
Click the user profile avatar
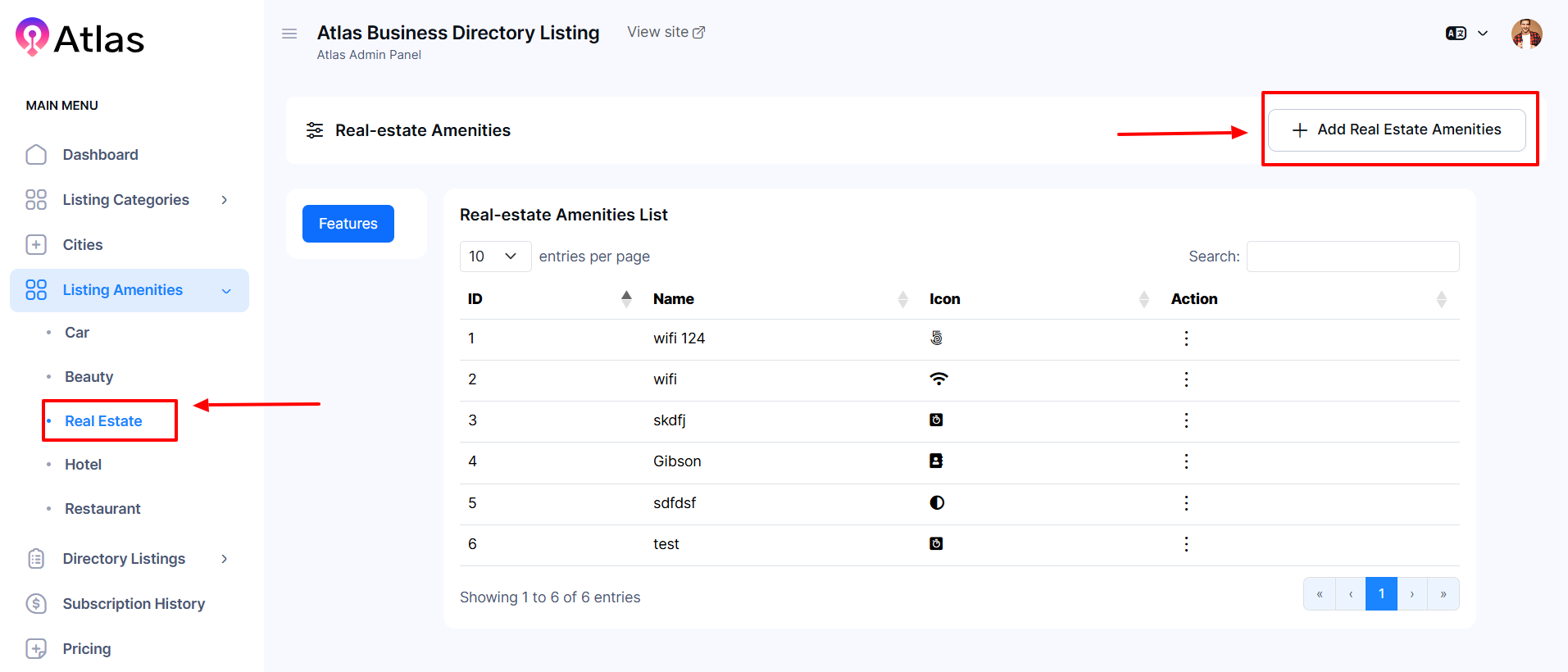tap(1526, 34)
